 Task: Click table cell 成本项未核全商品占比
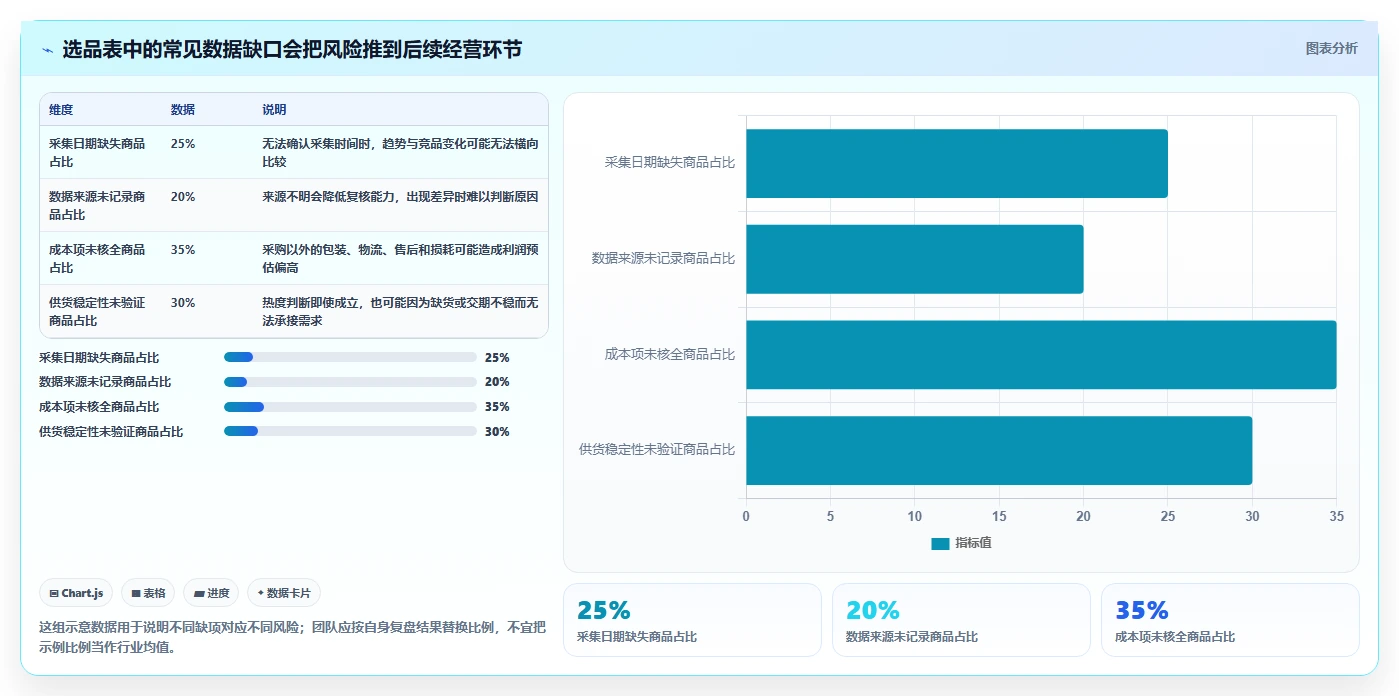(97, 258)
